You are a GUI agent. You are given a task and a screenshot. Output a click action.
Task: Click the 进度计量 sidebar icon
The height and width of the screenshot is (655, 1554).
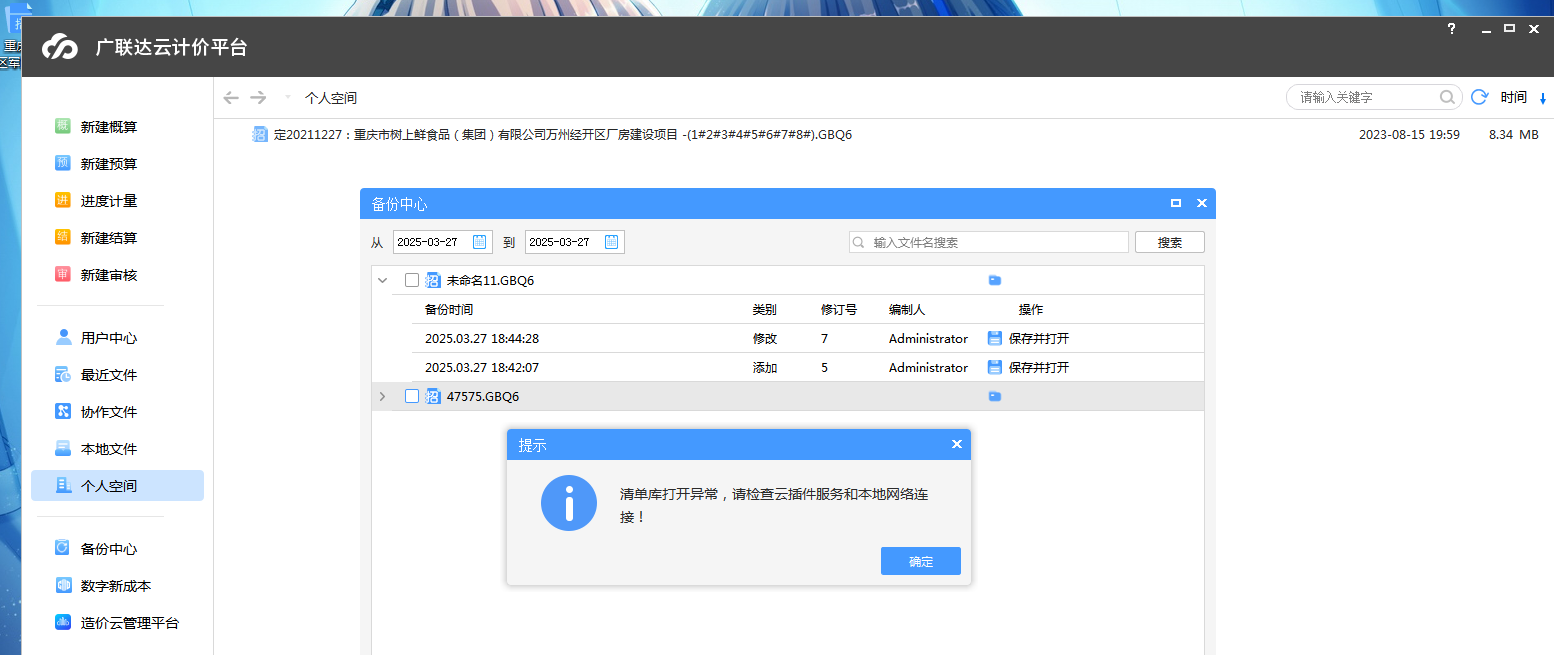tap(63, 200)
